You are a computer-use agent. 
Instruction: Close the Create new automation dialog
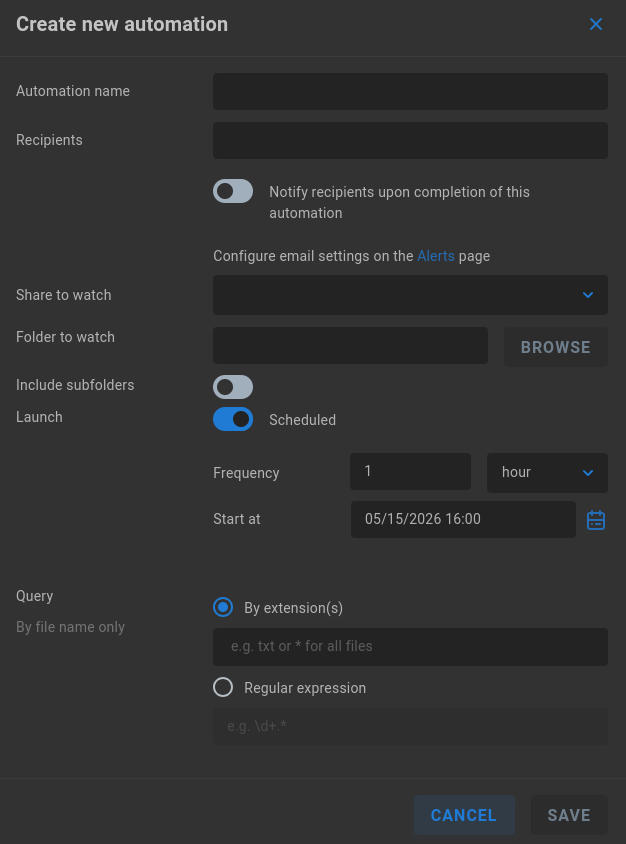click(595, 24)
